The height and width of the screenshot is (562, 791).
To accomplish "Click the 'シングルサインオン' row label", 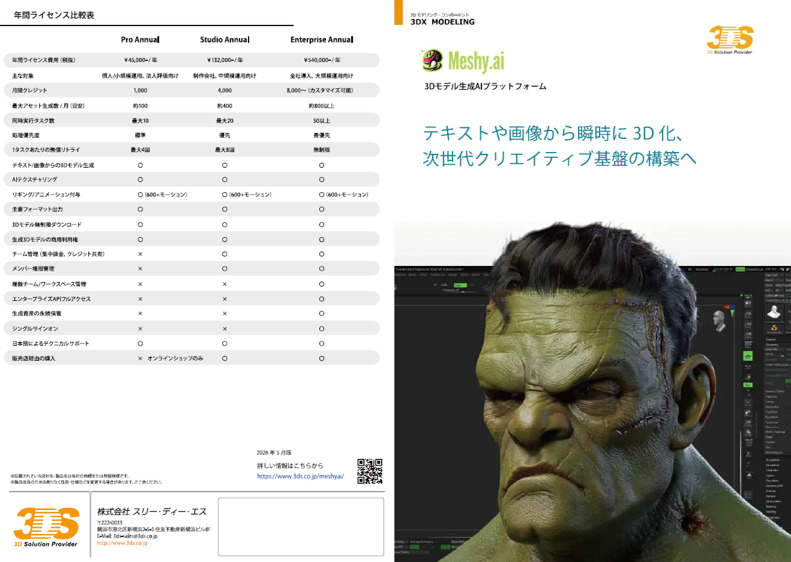I will (x=35, y=328).
